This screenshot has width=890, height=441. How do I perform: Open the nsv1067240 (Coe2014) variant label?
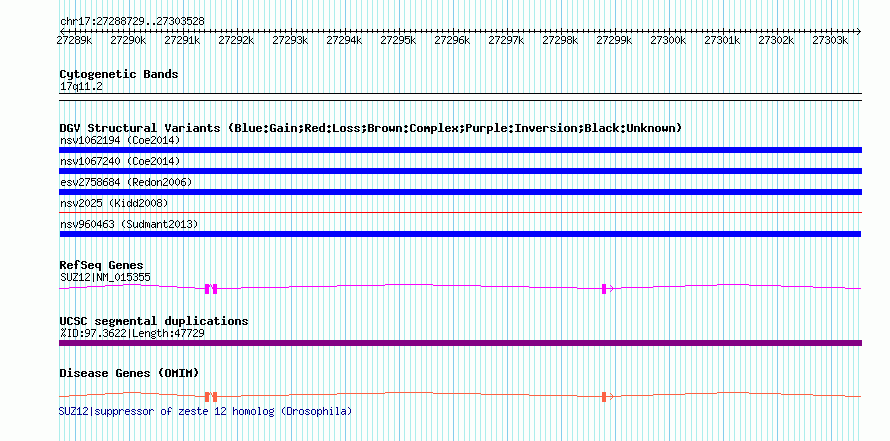point(120,161)
